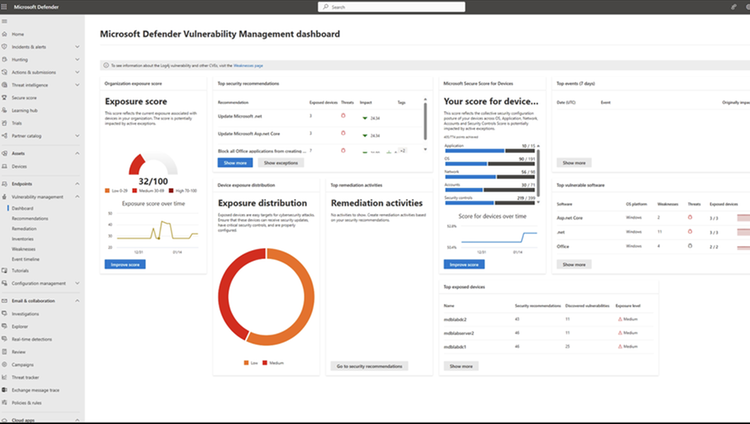Viewport: 750px width, 424px height.
Task: Click the Home icon in sidebar
Action: (x=4, y=34)
